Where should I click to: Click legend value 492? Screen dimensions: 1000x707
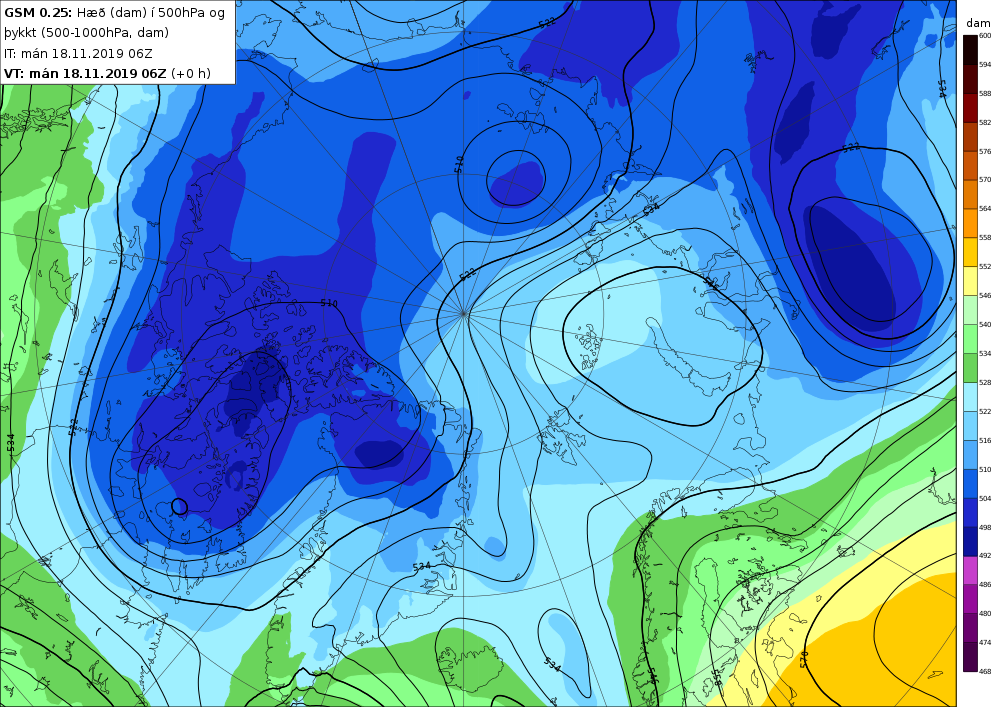[985, 556]
